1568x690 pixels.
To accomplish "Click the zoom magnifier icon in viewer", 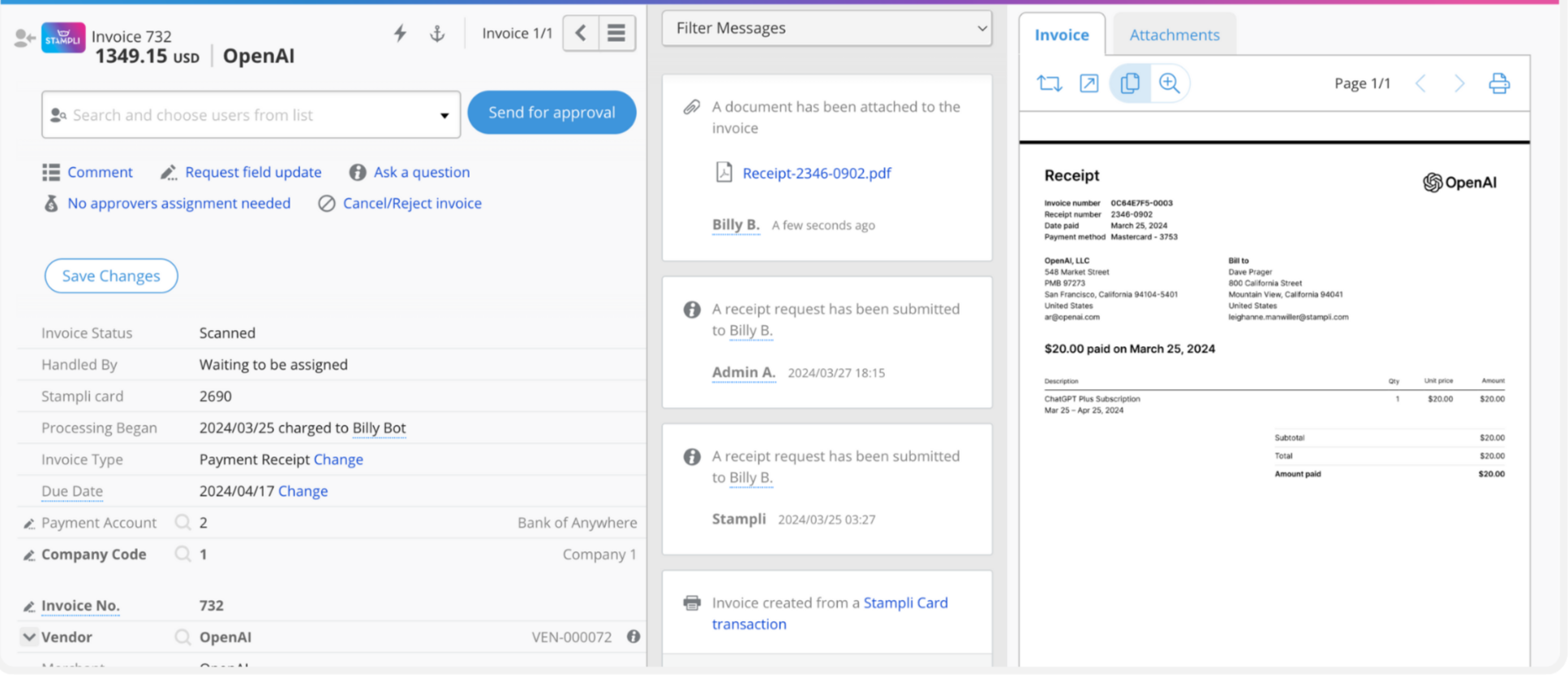I will [1169, 83].
